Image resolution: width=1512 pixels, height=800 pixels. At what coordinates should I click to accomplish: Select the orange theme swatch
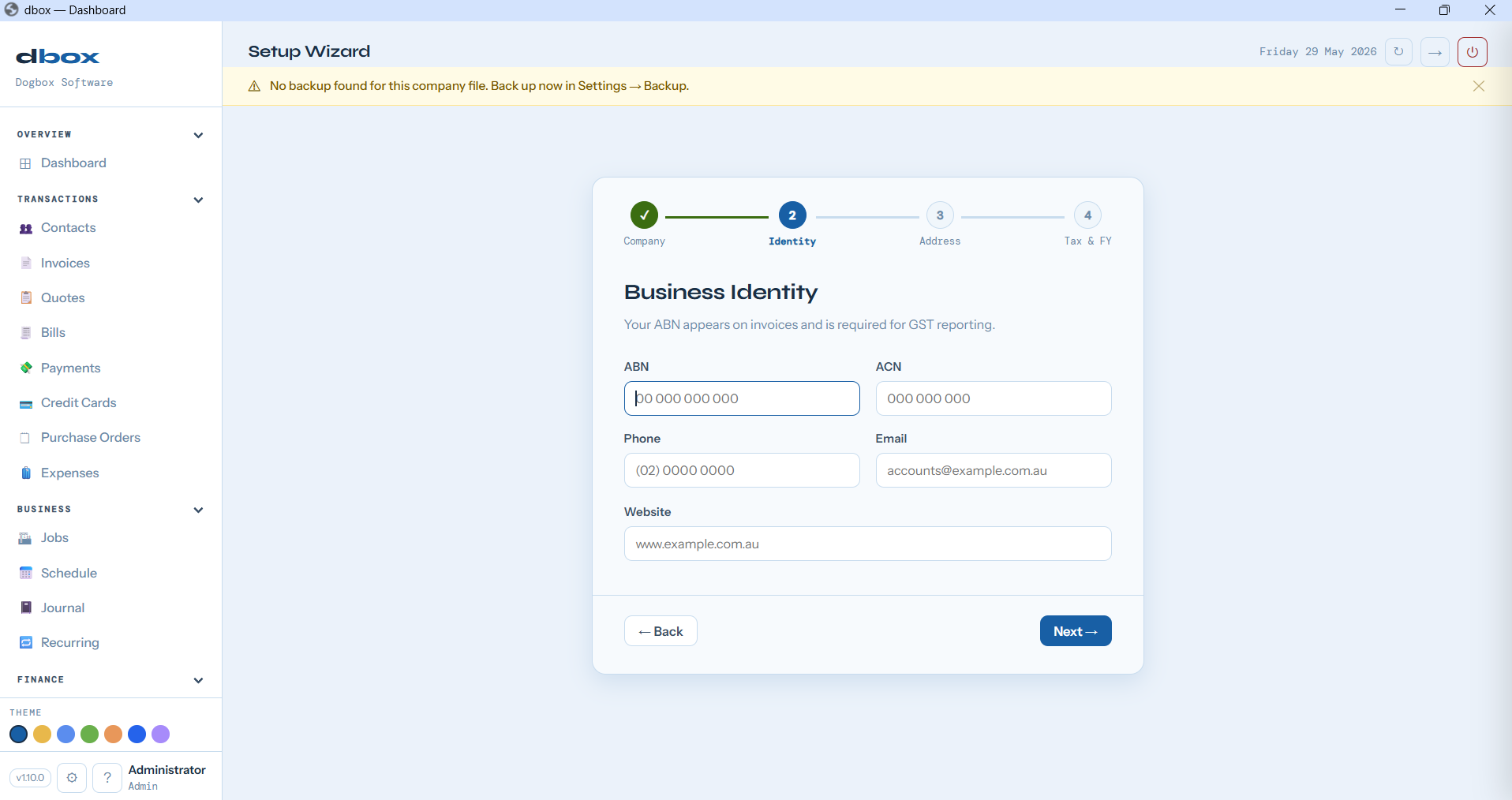[114, 735]
